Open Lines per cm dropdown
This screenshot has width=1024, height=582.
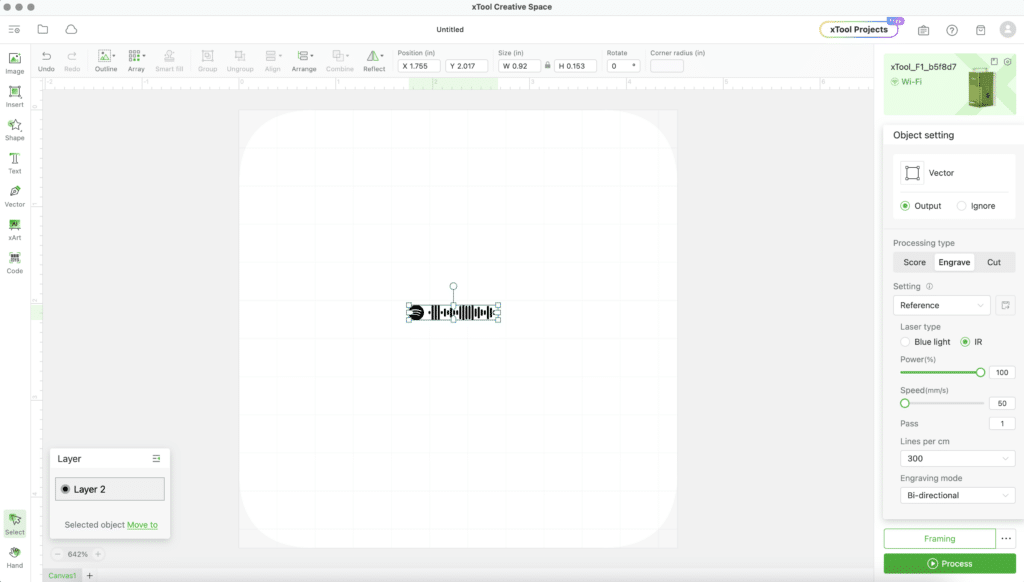pyautogui.click(x=957, y=459)
